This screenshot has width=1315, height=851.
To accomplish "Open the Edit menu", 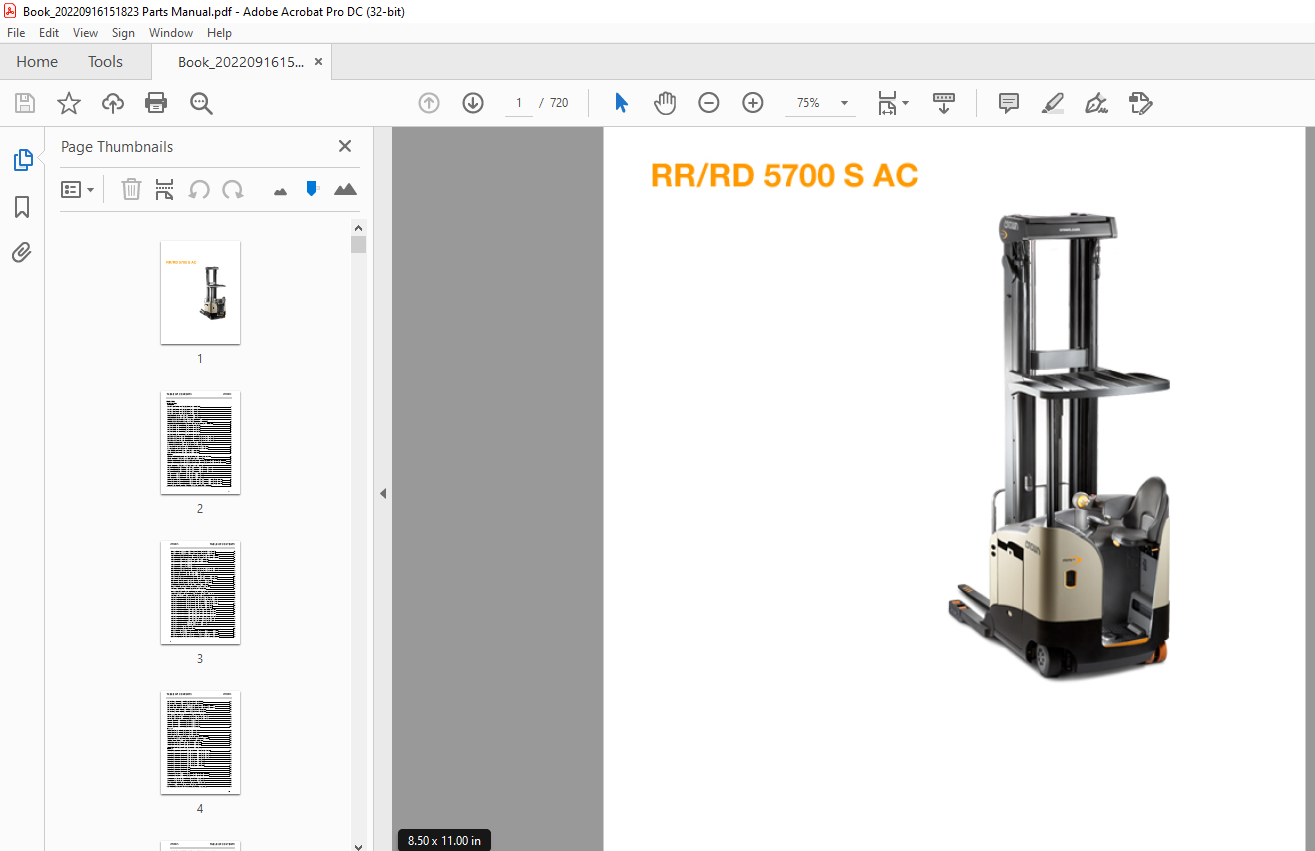I will (49, 33).
